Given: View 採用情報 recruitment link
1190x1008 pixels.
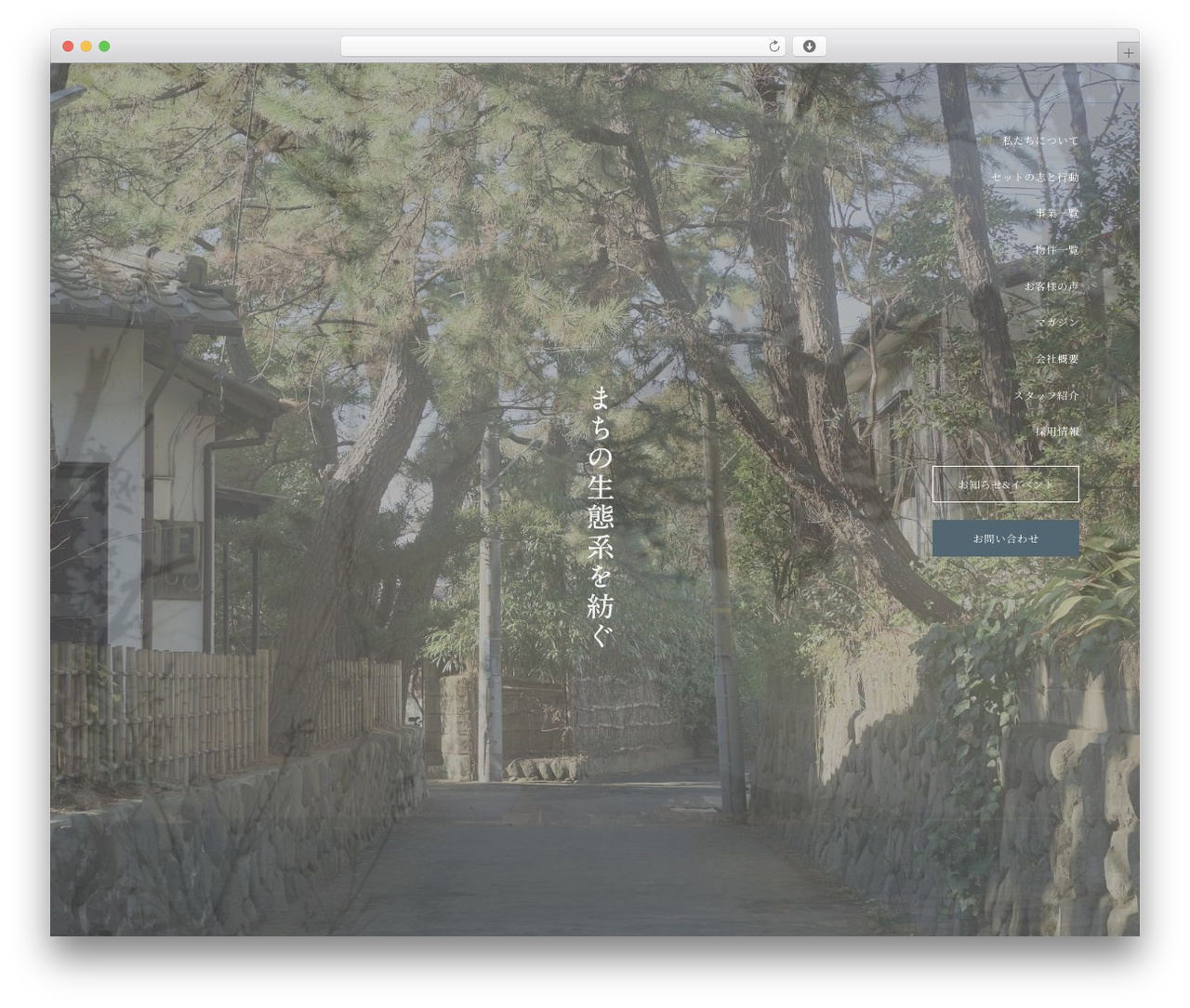Looking at the screenshot, I should pos(1057,431).
